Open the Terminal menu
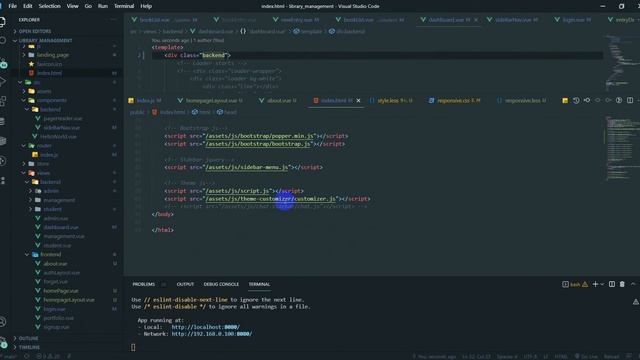Viewport: 640px width, 360px height. (x=124, y=6)
